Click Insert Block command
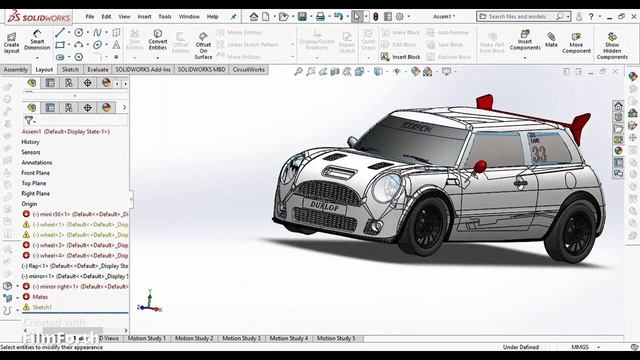Screen dimensions: 640x360 click(400, 57)
